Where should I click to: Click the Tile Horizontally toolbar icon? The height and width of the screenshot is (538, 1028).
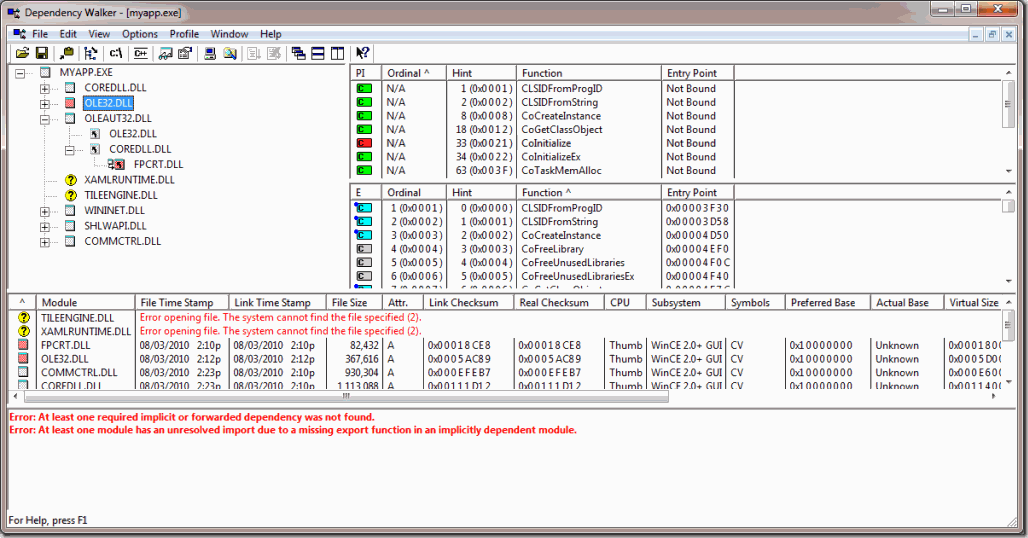tap(318, 54)
